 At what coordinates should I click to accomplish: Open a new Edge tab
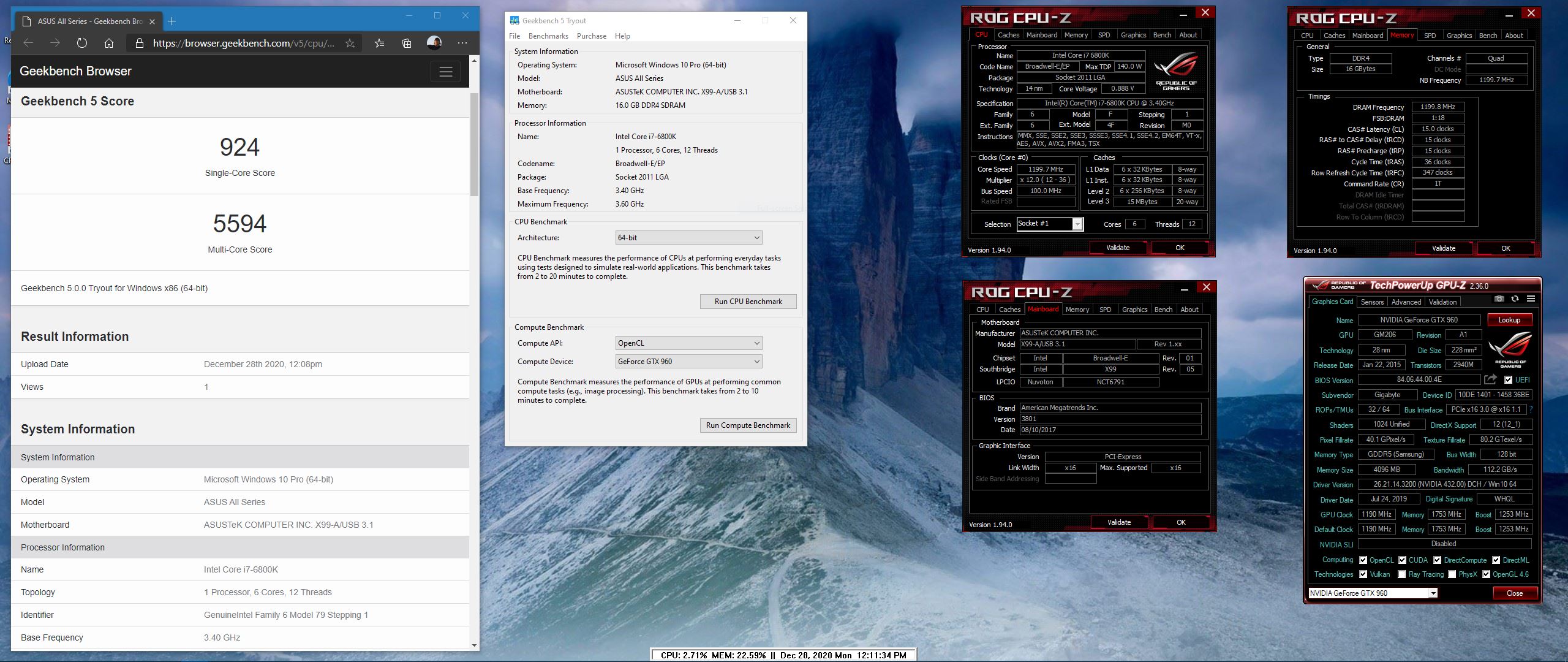[172, 21]
